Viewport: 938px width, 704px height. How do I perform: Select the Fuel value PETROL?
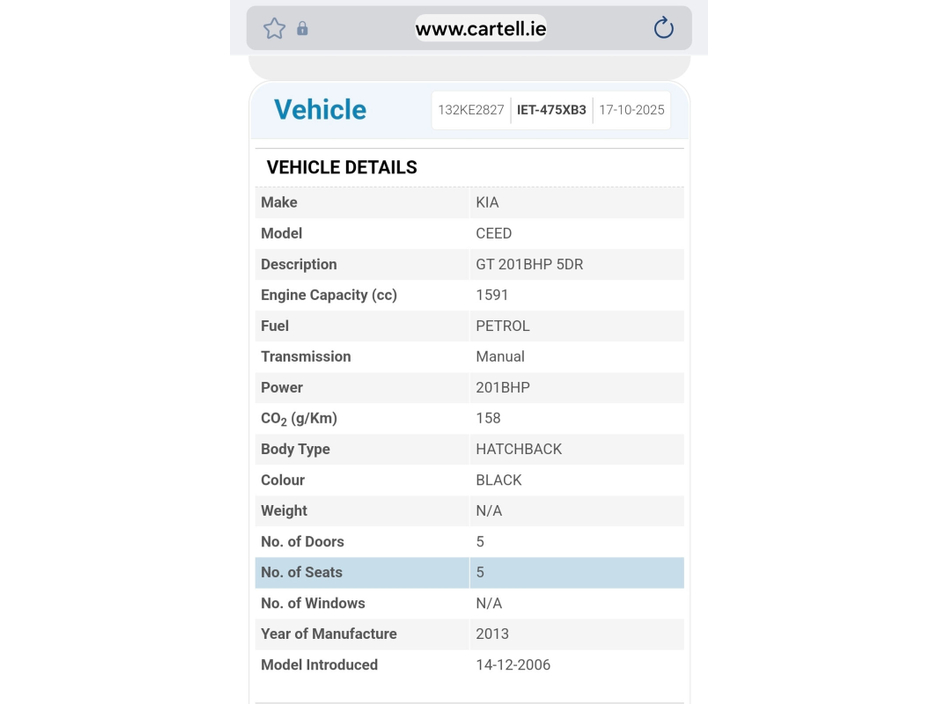502,326
